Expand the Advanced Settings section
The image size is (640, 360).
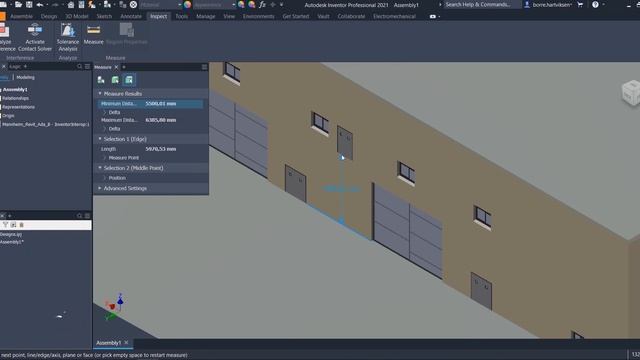[x=100, y=188]
